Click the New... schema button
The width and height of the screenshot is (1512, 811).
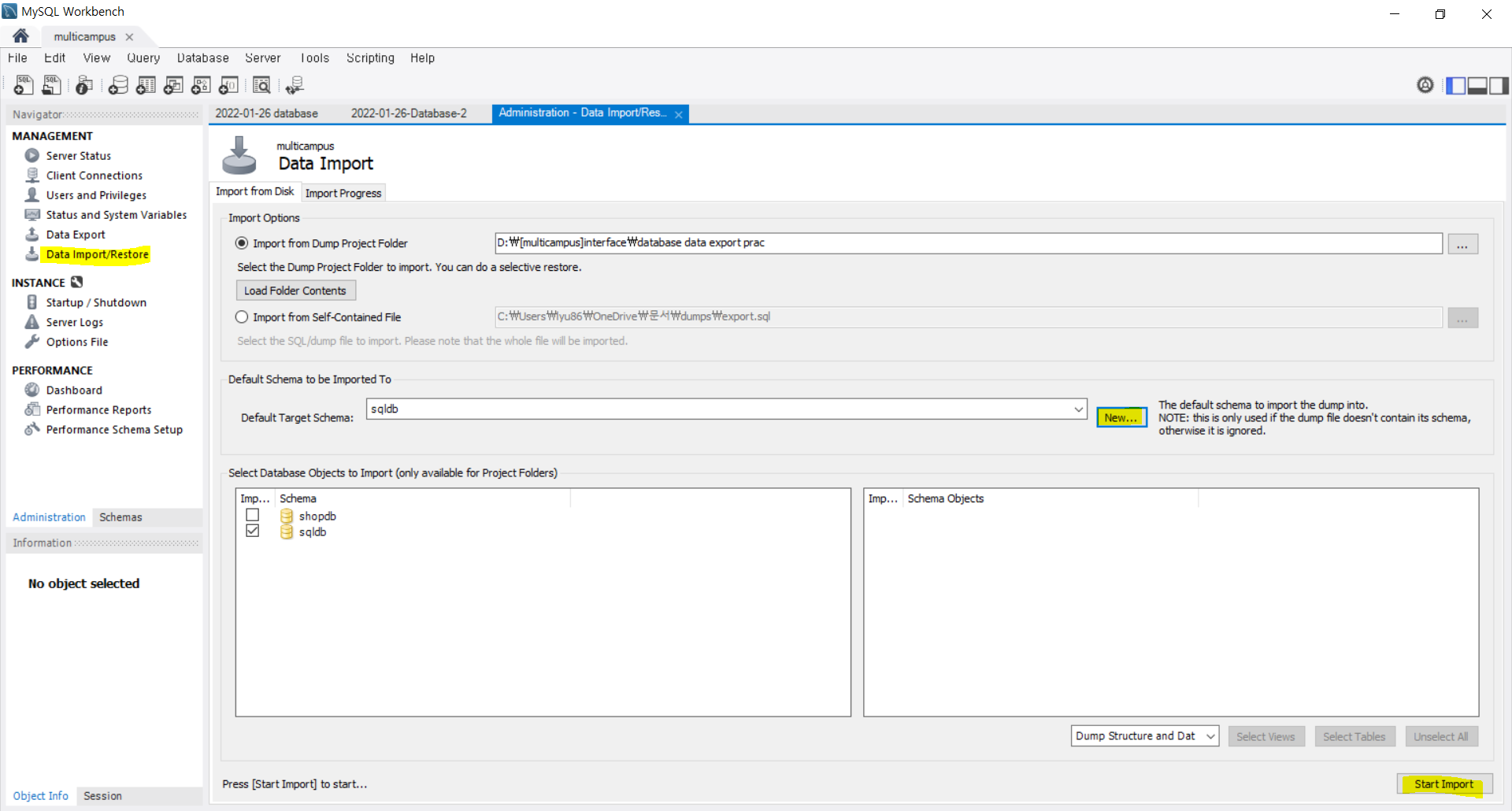pos(1121,417)
